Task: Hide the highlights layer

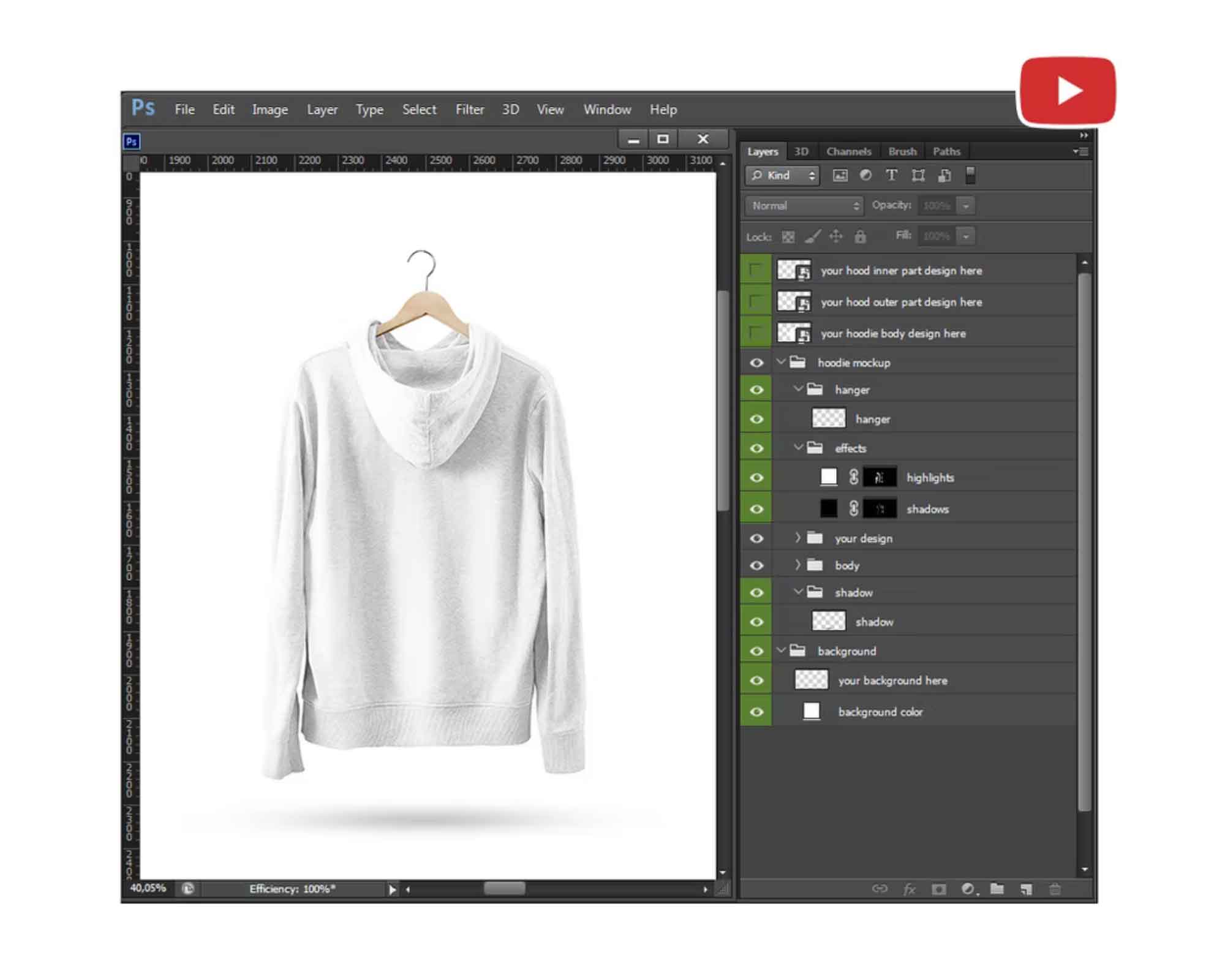Action: tap(756, 478)
